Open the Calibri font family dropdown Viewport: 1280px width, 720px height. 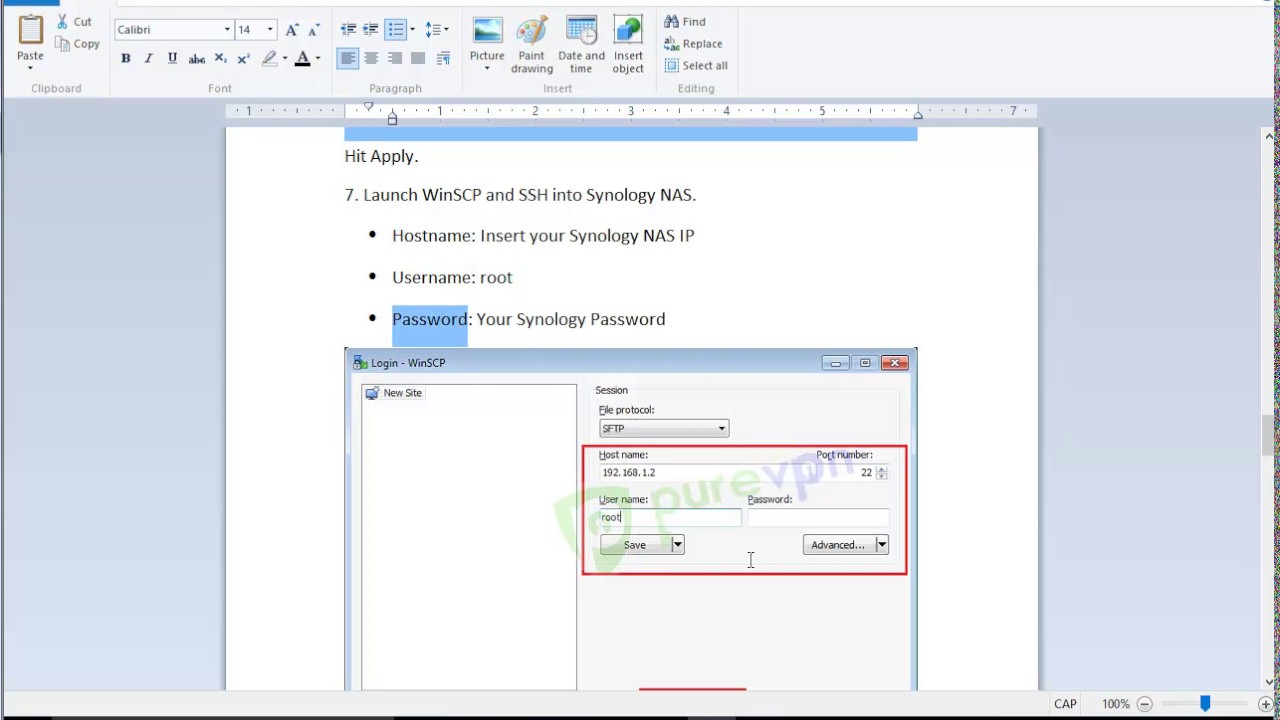pyautogui.click(x=227, y=30)
